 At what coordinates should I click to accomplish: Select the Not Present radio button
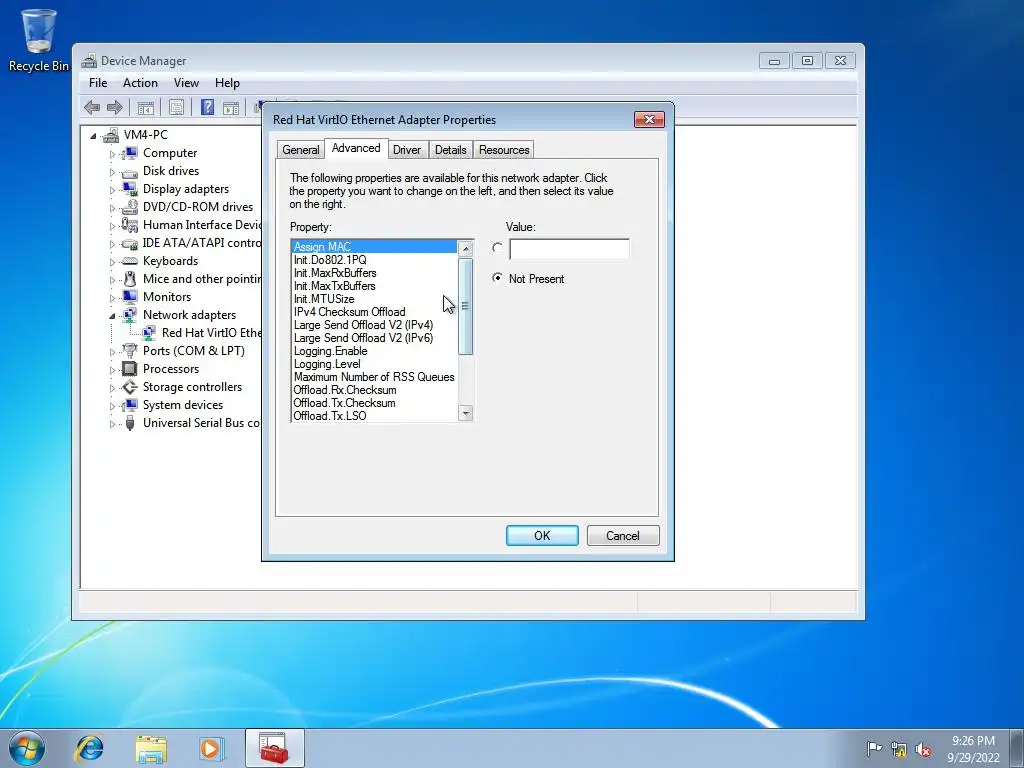(x=498, y=278)
